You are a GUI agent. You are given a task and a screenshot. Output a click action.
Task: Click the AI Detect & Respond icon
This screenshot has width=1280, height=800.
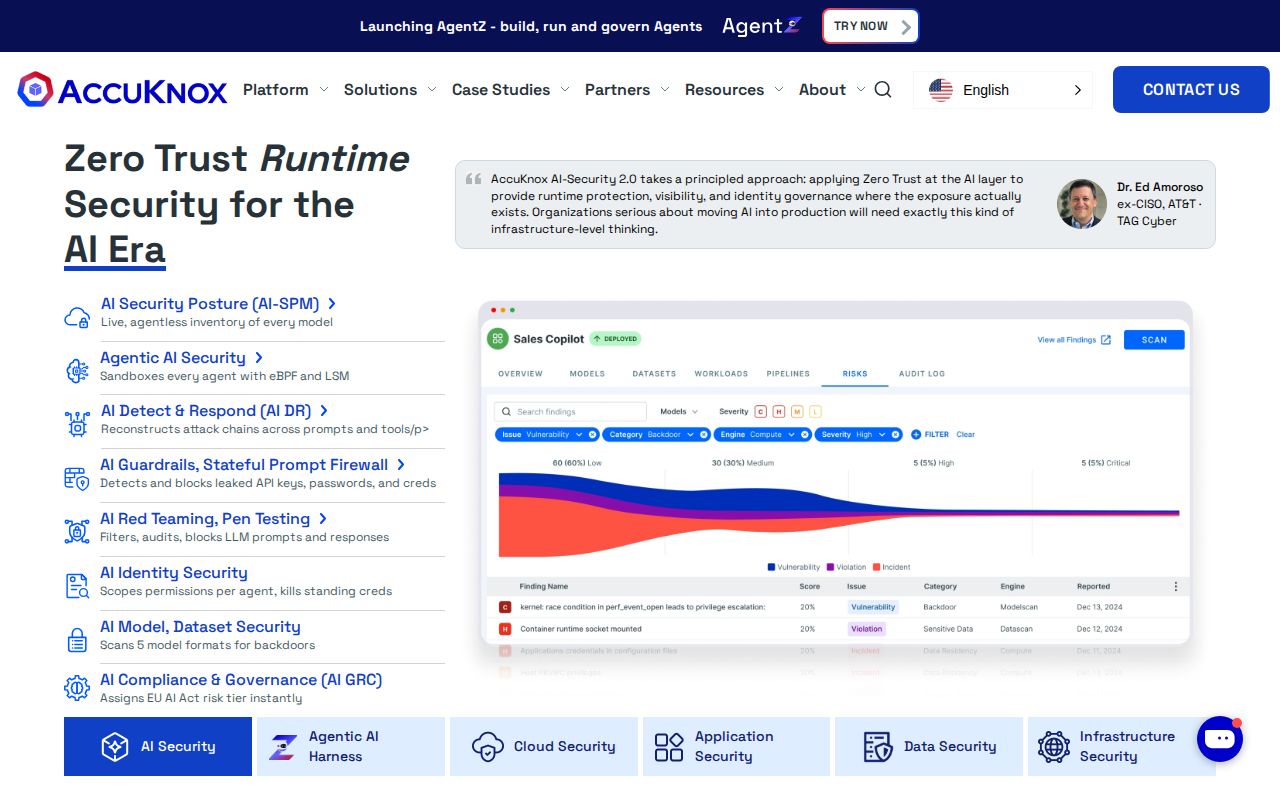point(77,423)
